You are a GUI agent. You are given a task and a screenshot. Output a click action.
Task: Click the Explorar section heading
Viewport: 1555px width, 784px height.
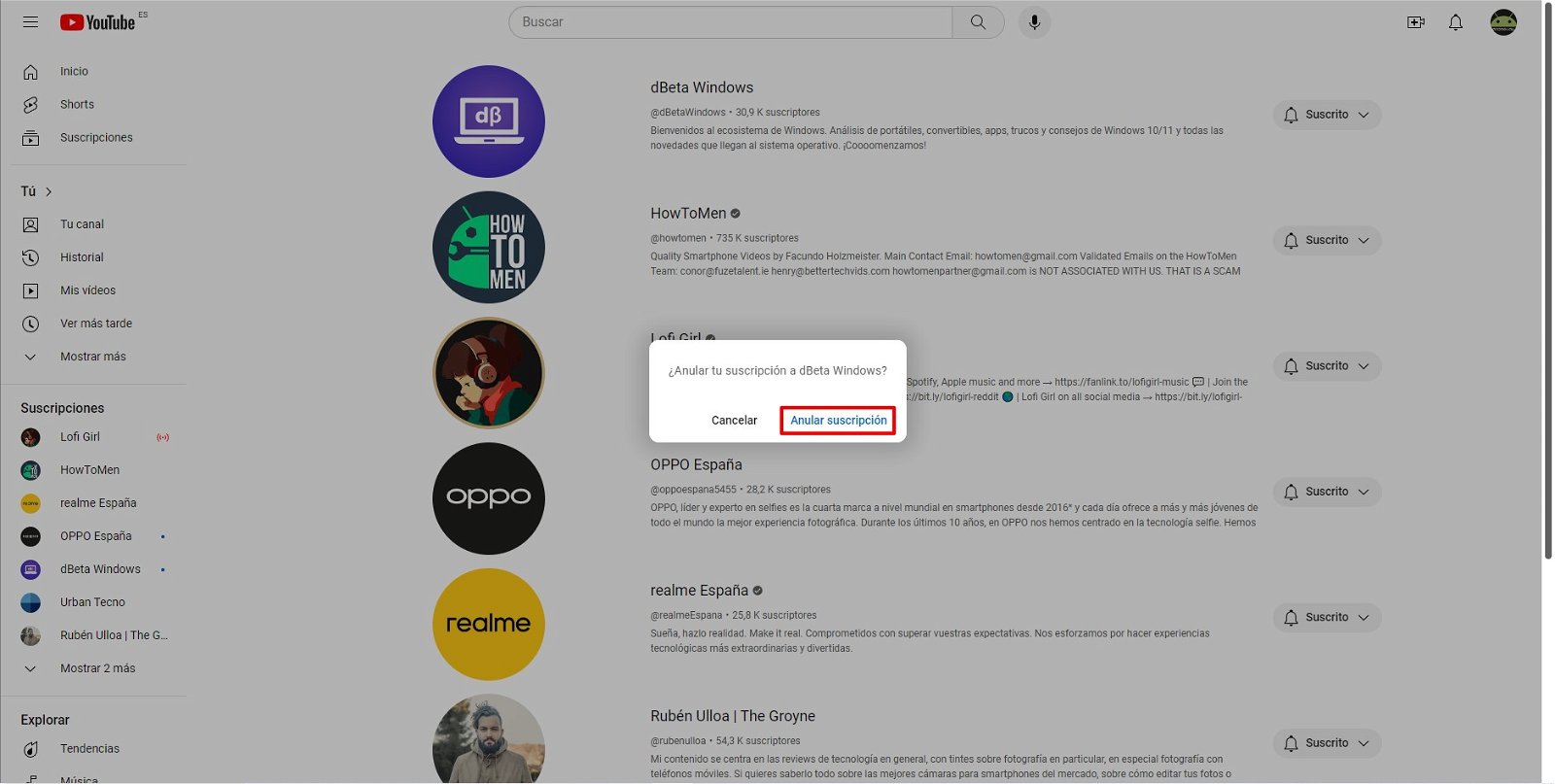(x=45, y=720)
